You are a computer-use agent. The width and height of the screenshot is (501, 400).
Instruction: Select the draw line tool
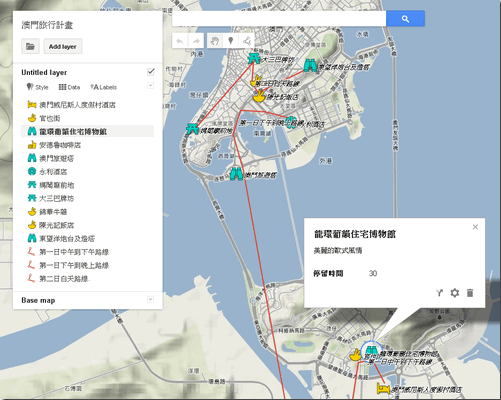tap(246, 41)
